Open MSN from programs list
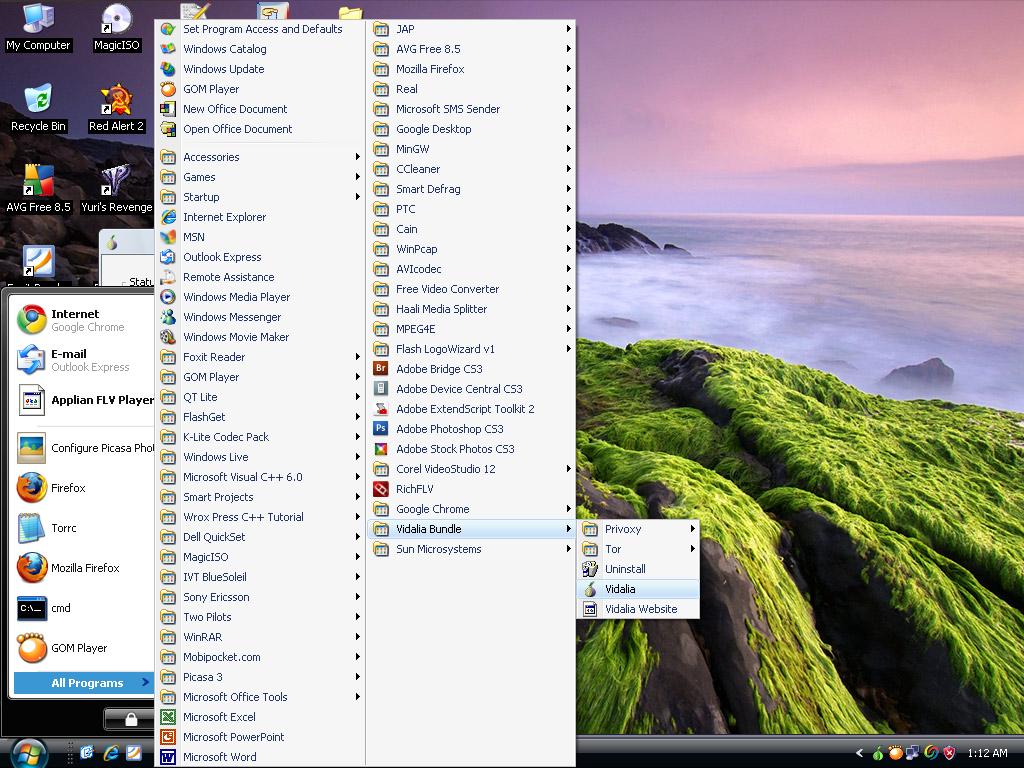 point(260,237)
